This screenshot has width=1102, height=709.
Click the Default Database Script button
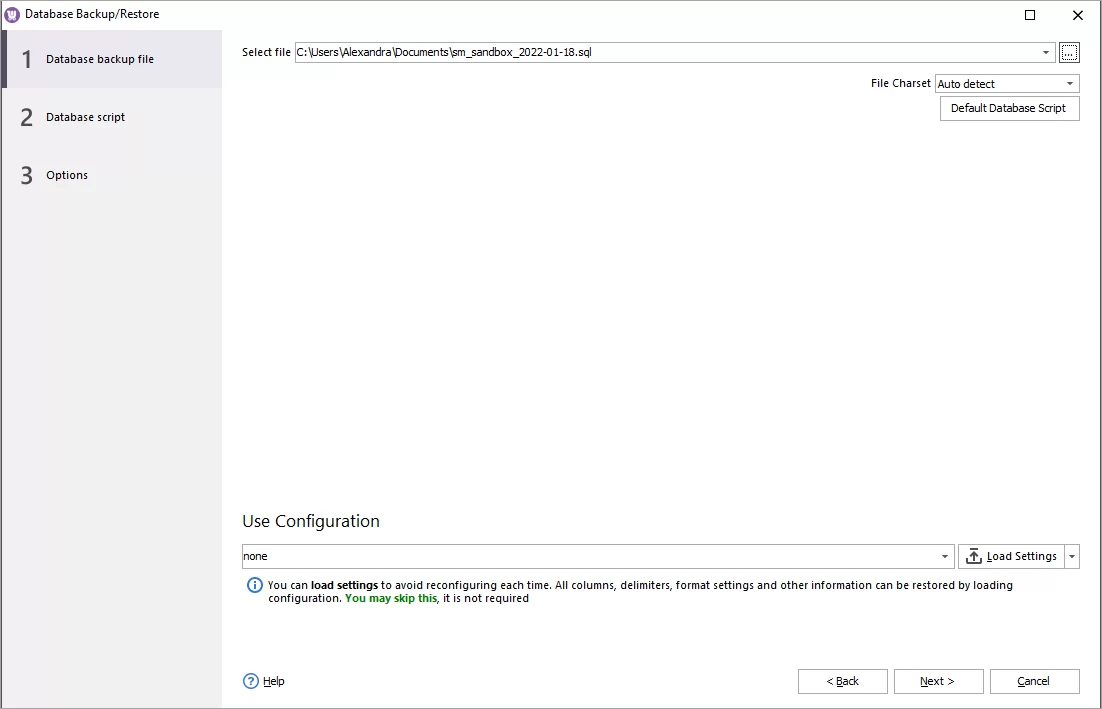pyautogui.click(x=1009, y=108)
